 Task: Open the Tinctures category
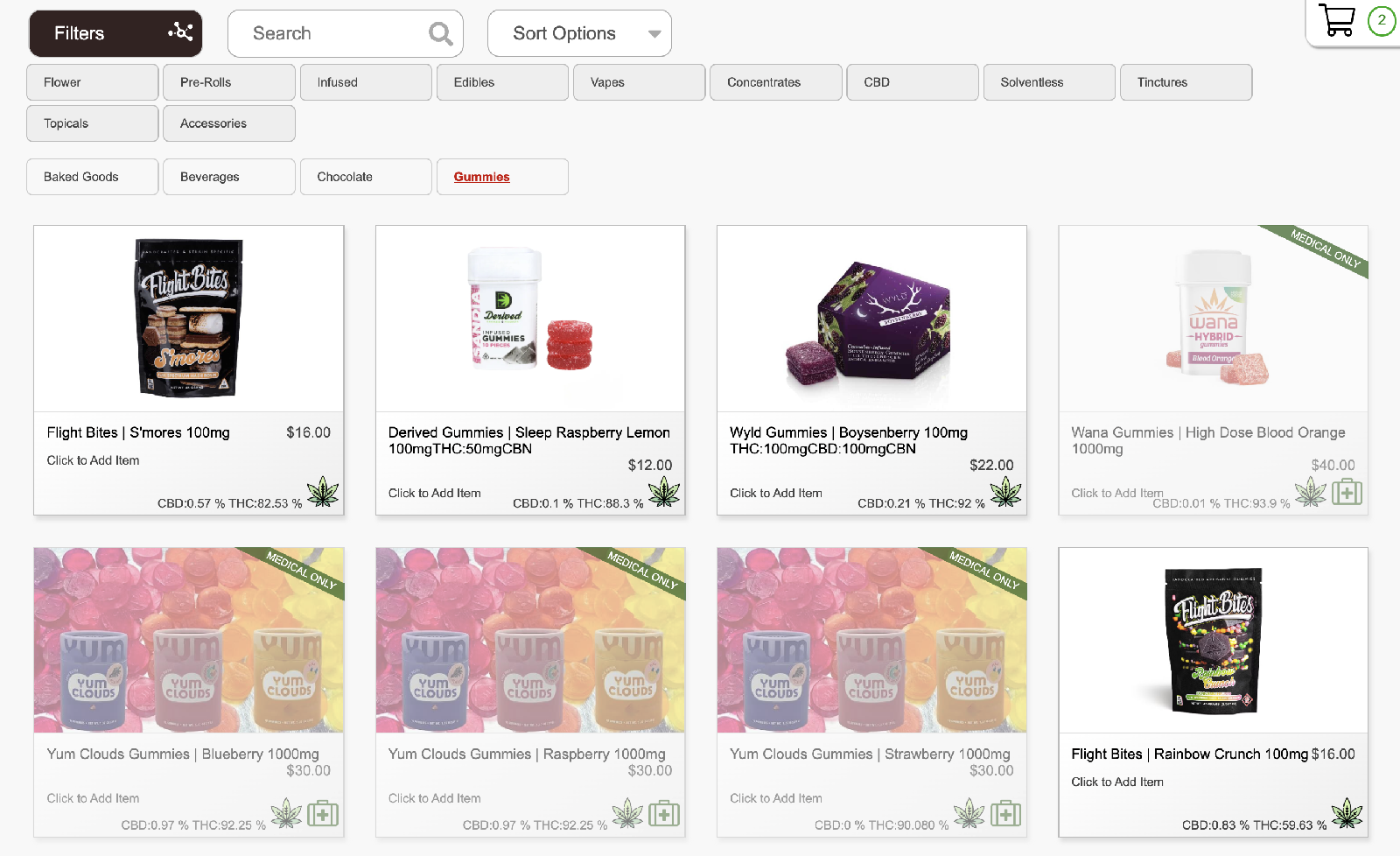[x=1185, y=82]
